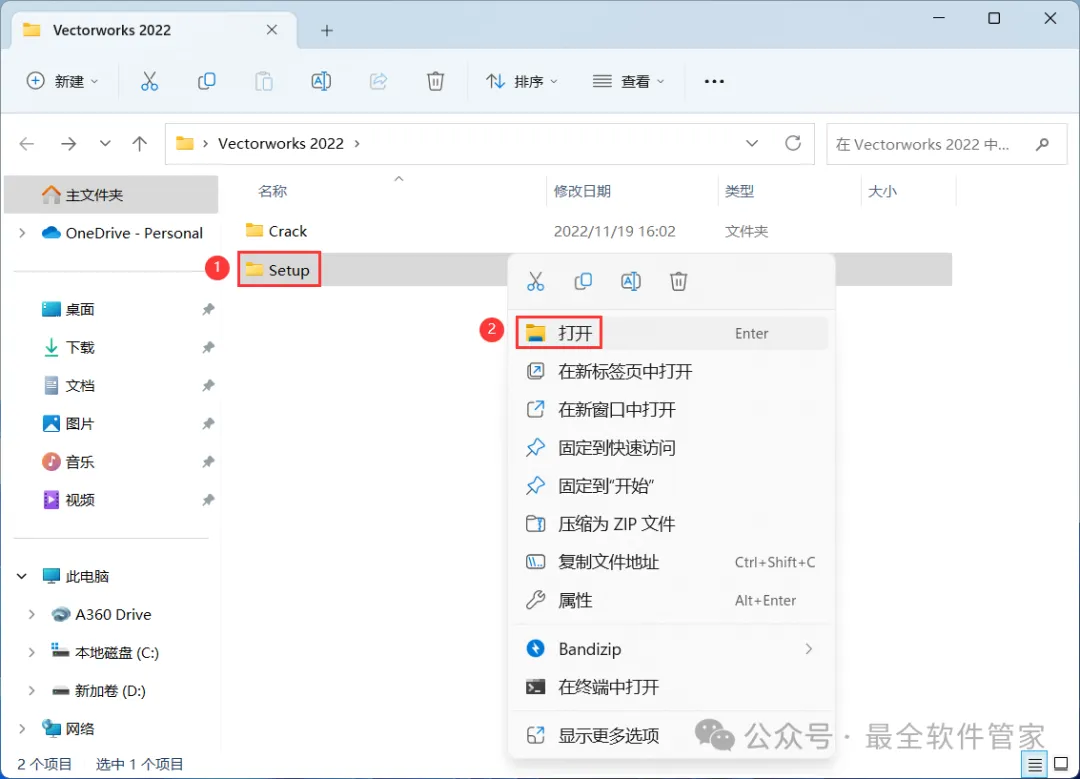The width and height of the screenshot is (1080, 779).
Task: Unpin 文档 from quick access
Action: [x=208, y=386]
